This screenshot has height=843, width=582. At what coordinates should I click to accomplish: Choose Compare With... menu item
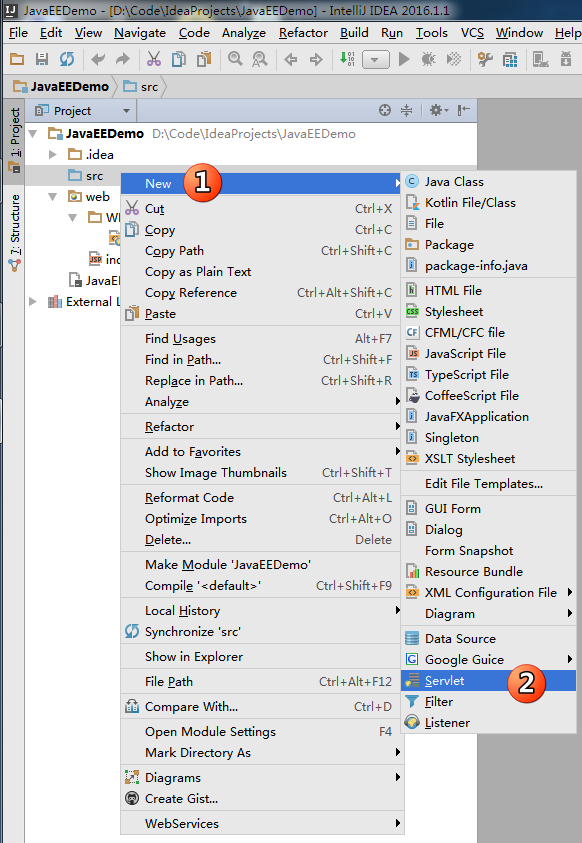point(262,706)
